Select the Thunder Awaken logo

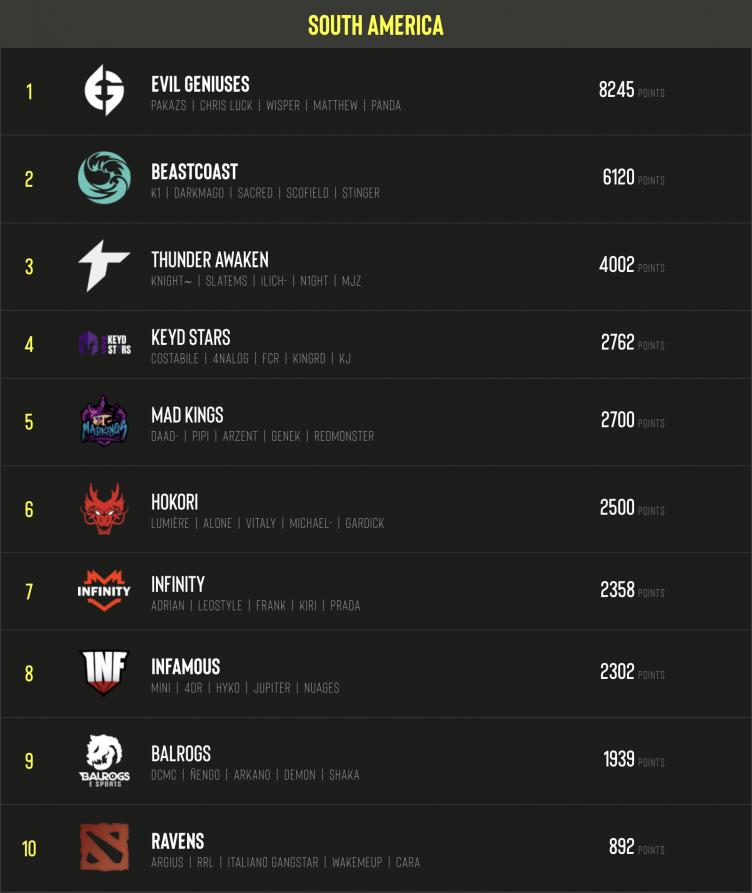104,266
